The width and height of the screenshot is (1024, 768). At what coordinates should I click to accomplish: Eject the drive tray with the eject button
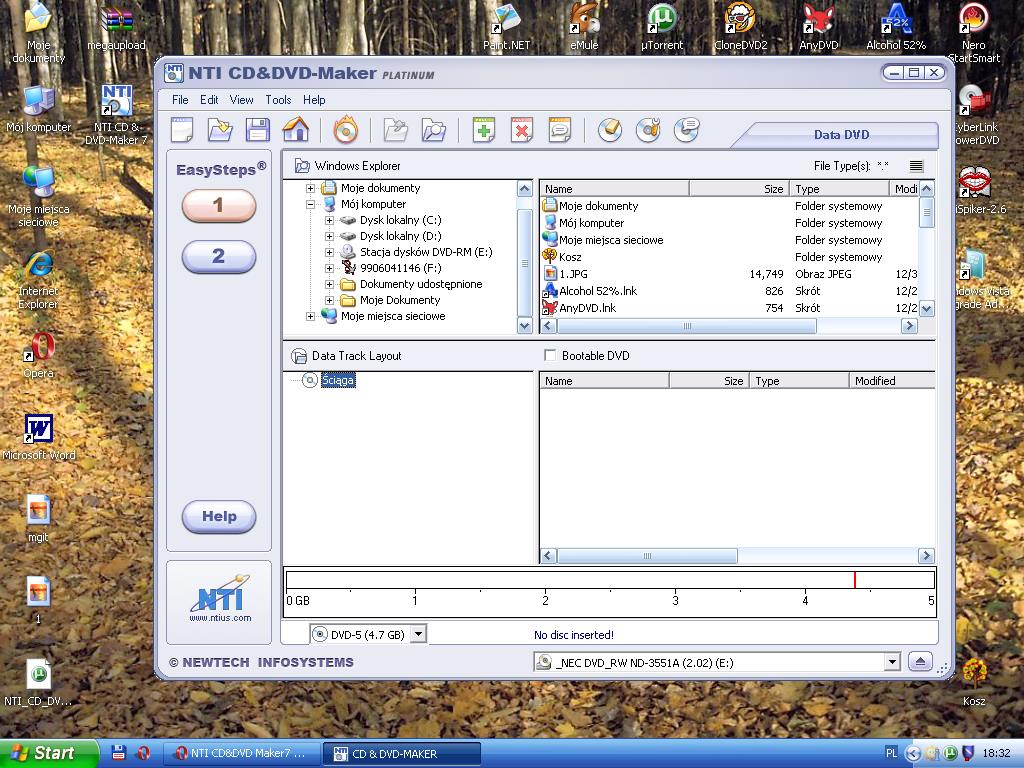pyautogui.click(x=920, y=662)
